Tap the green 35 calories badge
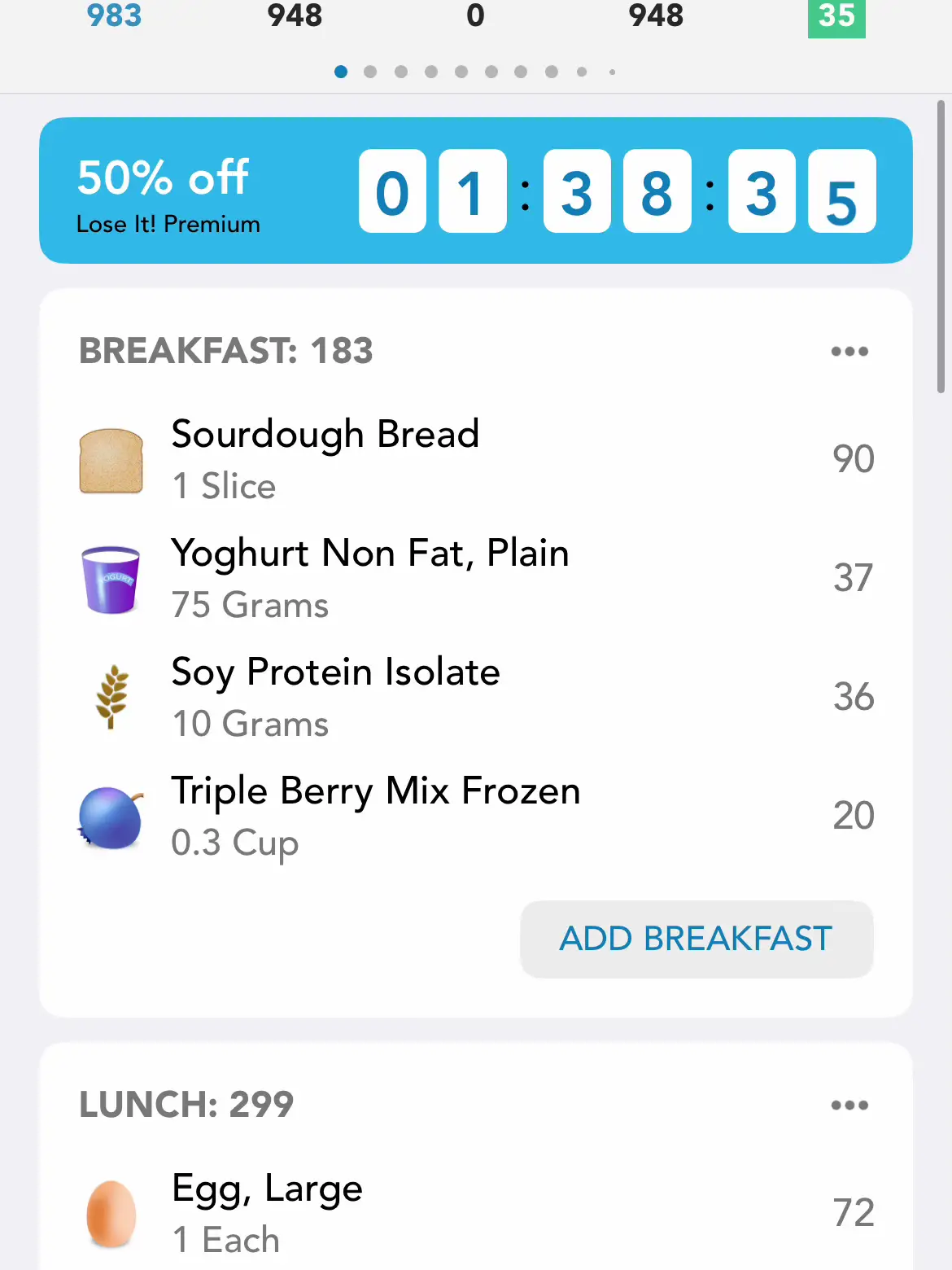952x1270 pixels. click(x=836, y=16)
